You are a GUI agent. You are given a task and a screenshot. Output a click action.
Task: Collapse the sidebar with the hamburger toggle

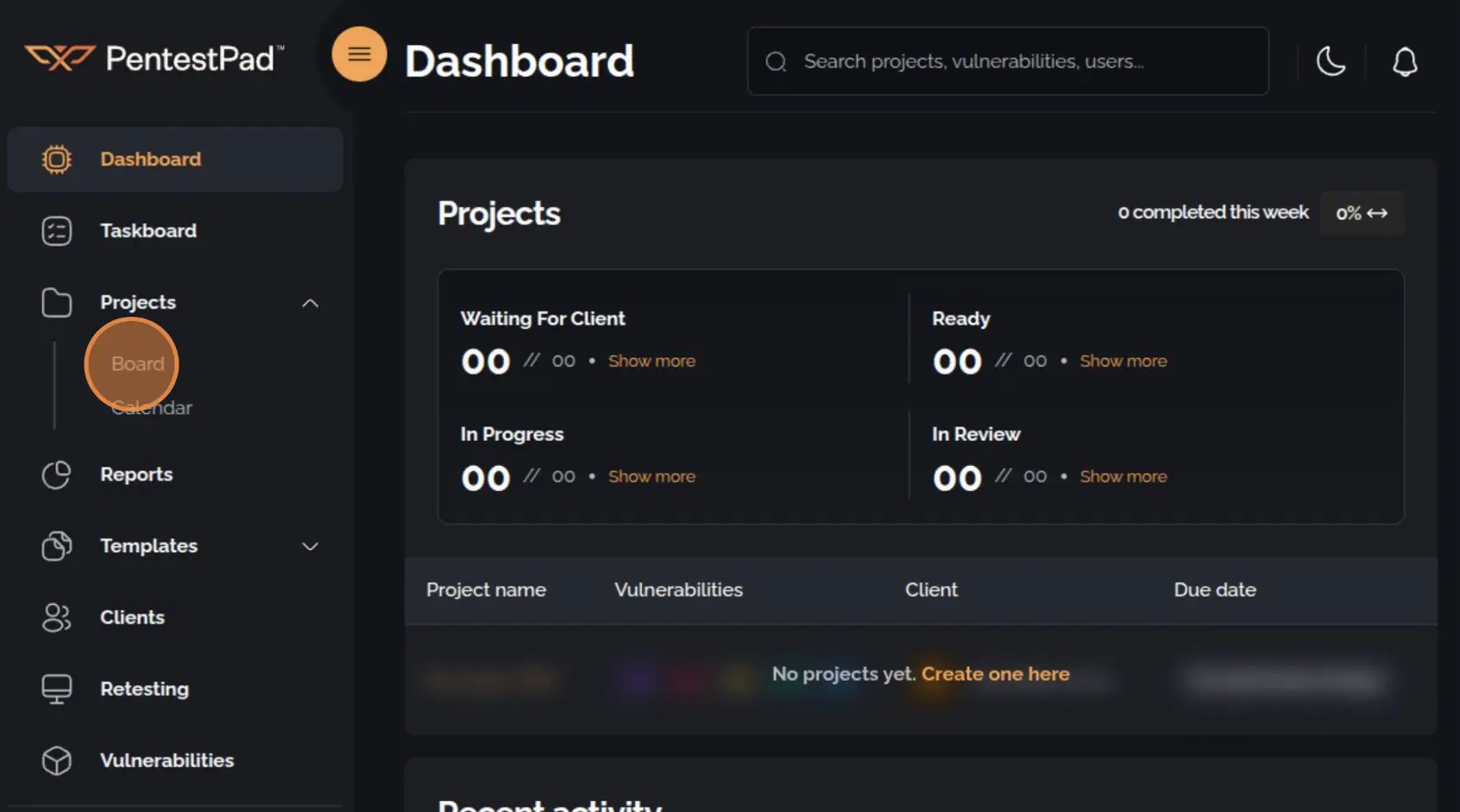[x=359, y=54]
